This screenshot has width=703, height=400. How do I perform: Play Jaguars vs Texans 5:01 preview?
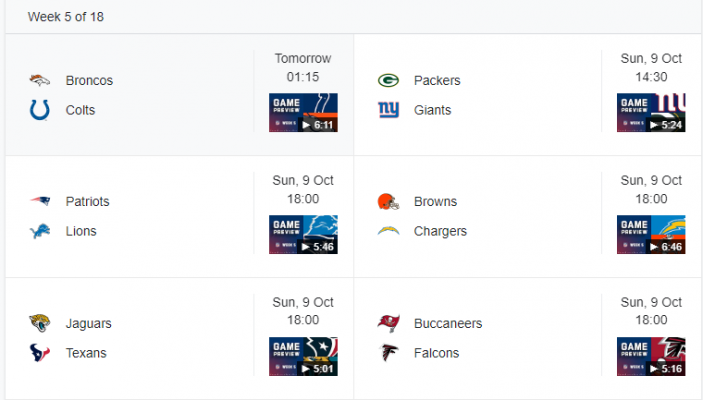coord(303,357)
